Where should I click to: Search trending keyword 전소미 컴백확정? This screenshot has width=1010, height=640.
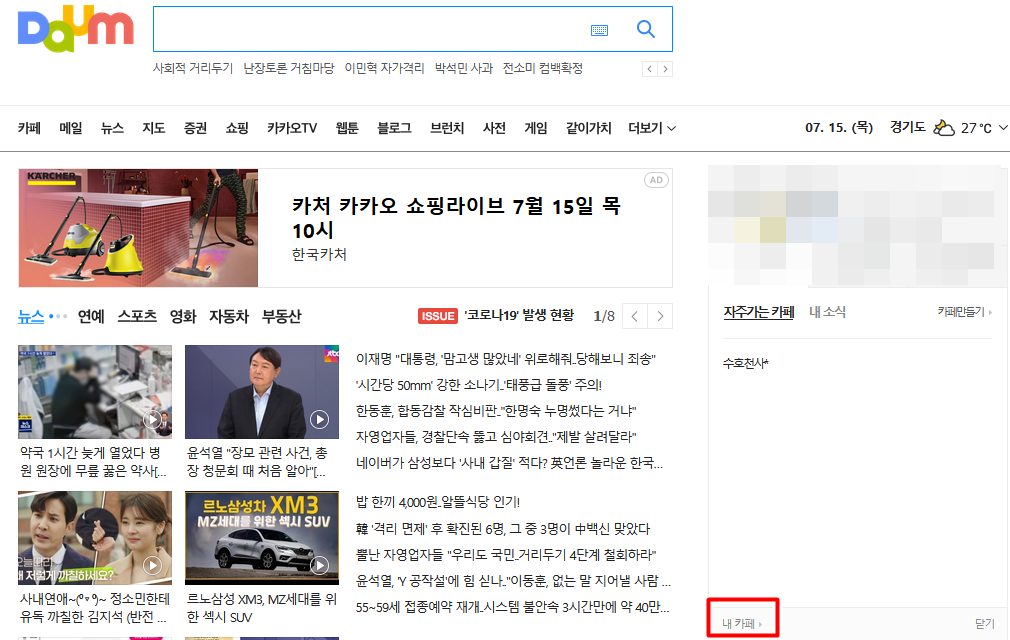pyautogui.click(x=542, y=68)
